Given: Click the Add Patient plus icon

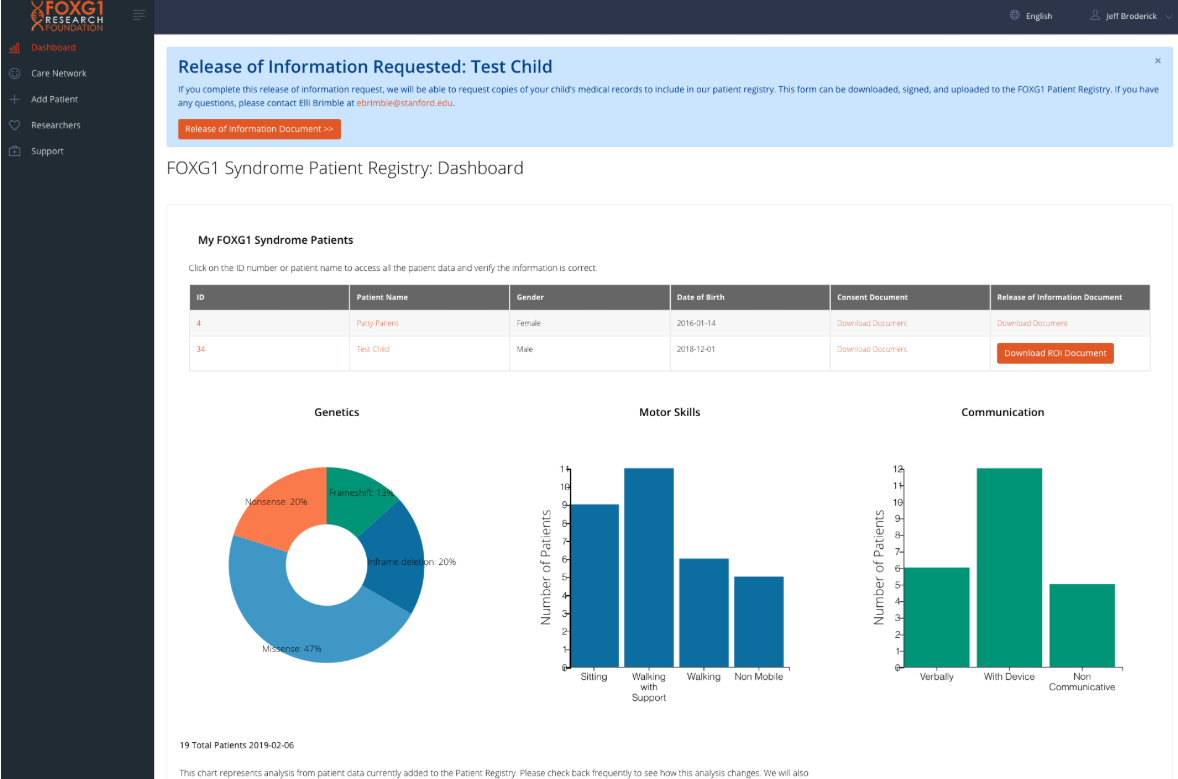Looking at the screenshot, I should pyautogui.click(x=14, y=99).
